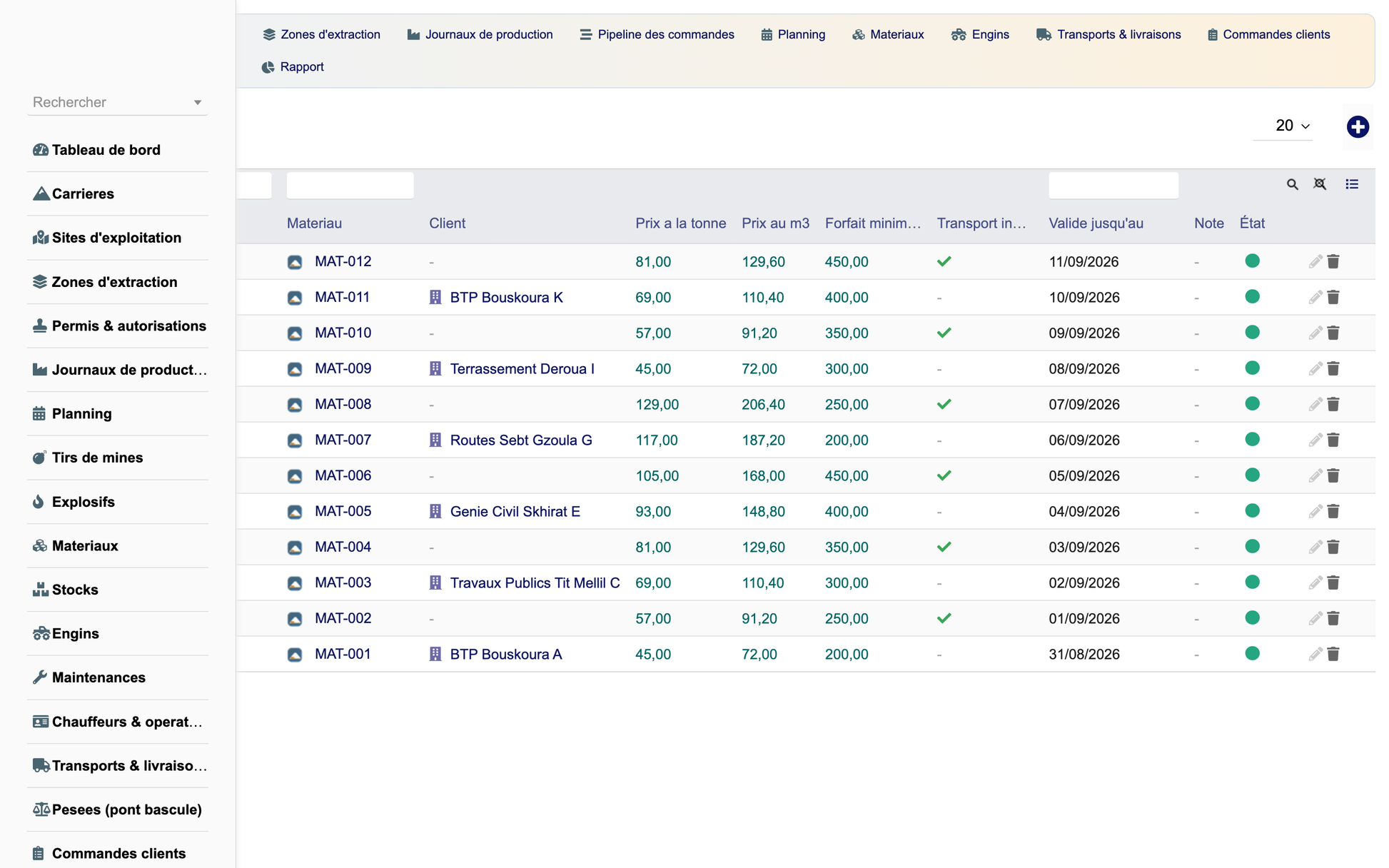Click the trash icon for MAT-003
1389x868 pixels.
pyautogui.click(x=1333, y=583)
